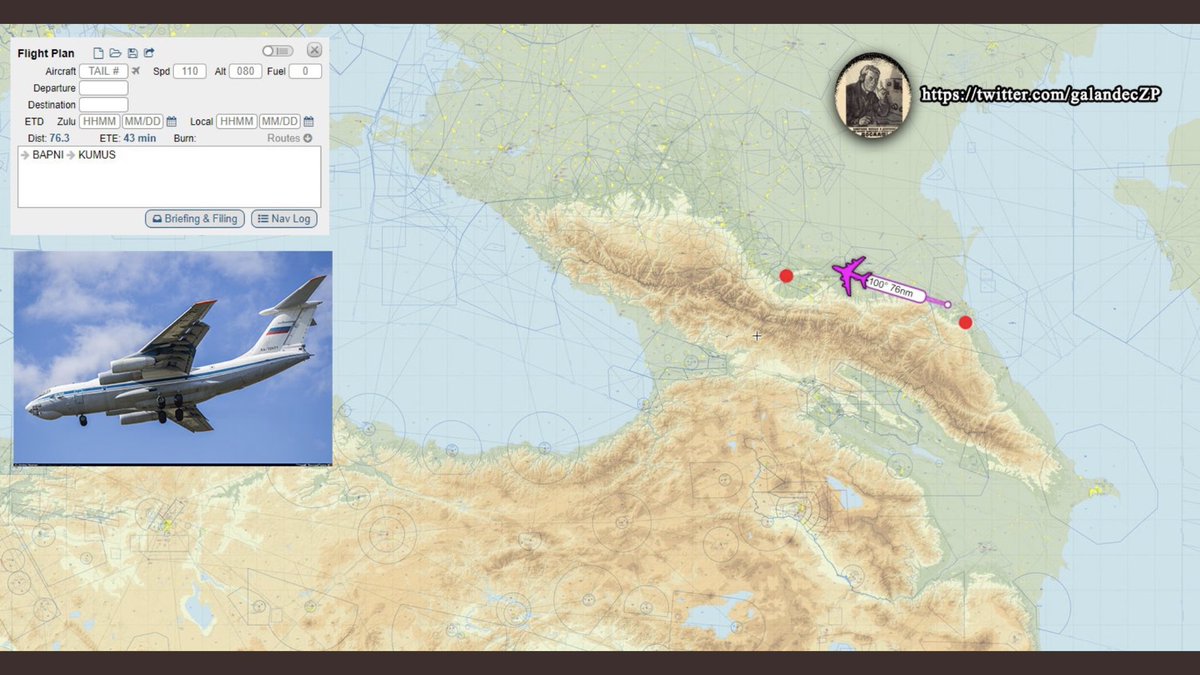Click the Departure input field
This screenshot has height=675, width=1200.
pos(104,88)
